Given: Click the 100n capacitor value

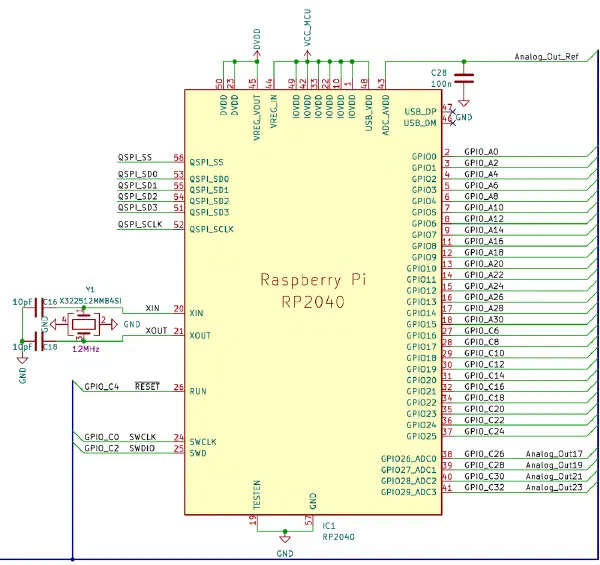Looking at the screenshot, I should coord(441,83).
